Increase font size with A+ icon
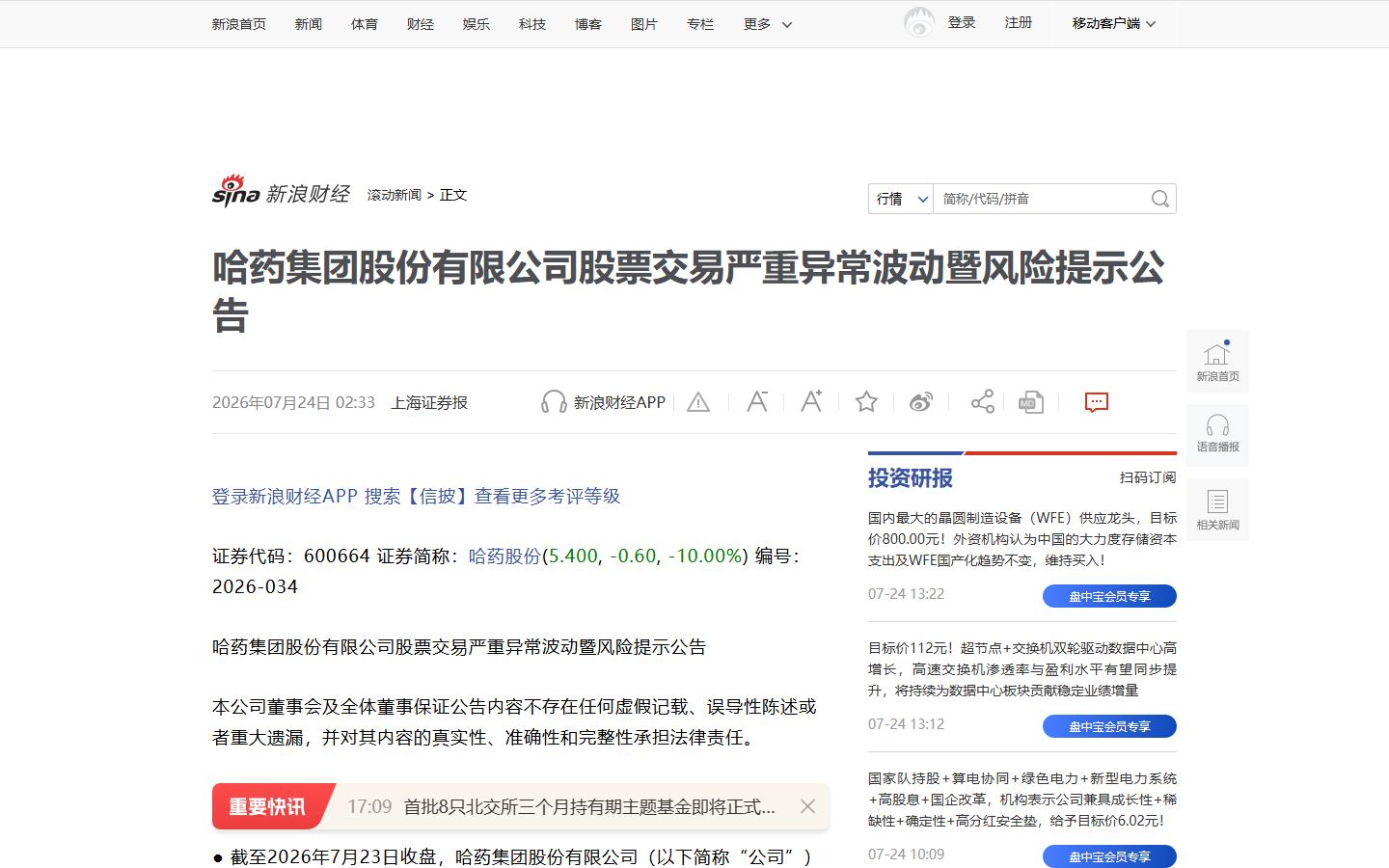The height and width of the screenshot is (868, 1389). (811, 401)
